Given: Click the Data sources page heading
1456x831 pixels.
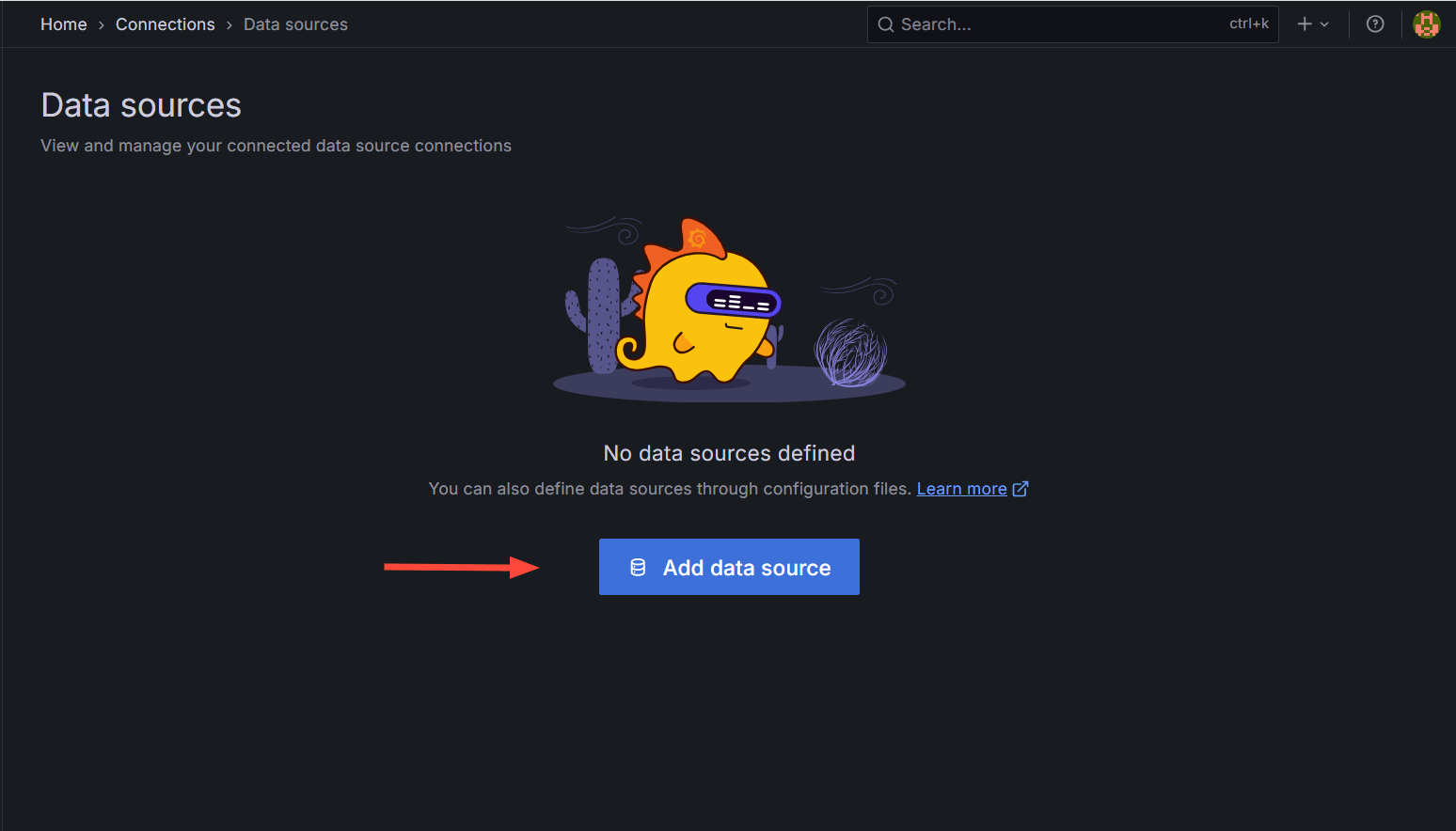Looking at the screenshot, I should [140, 104].
